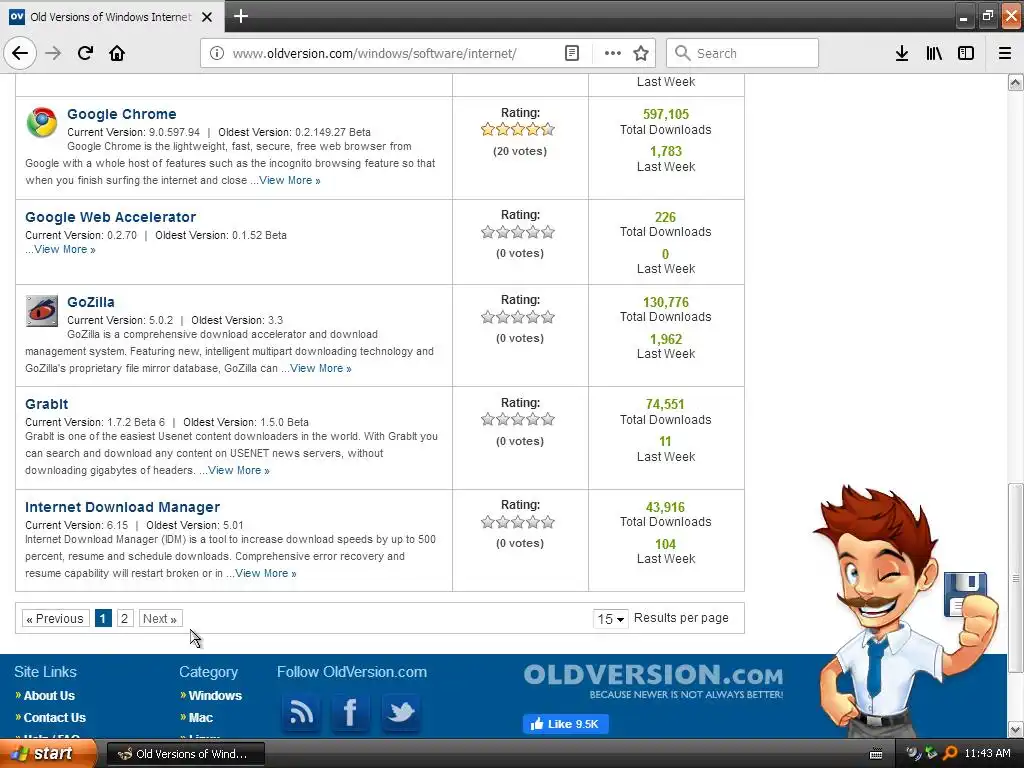Open the GrabIt title link
1024x768 pixels.
[x=46, y=404]
